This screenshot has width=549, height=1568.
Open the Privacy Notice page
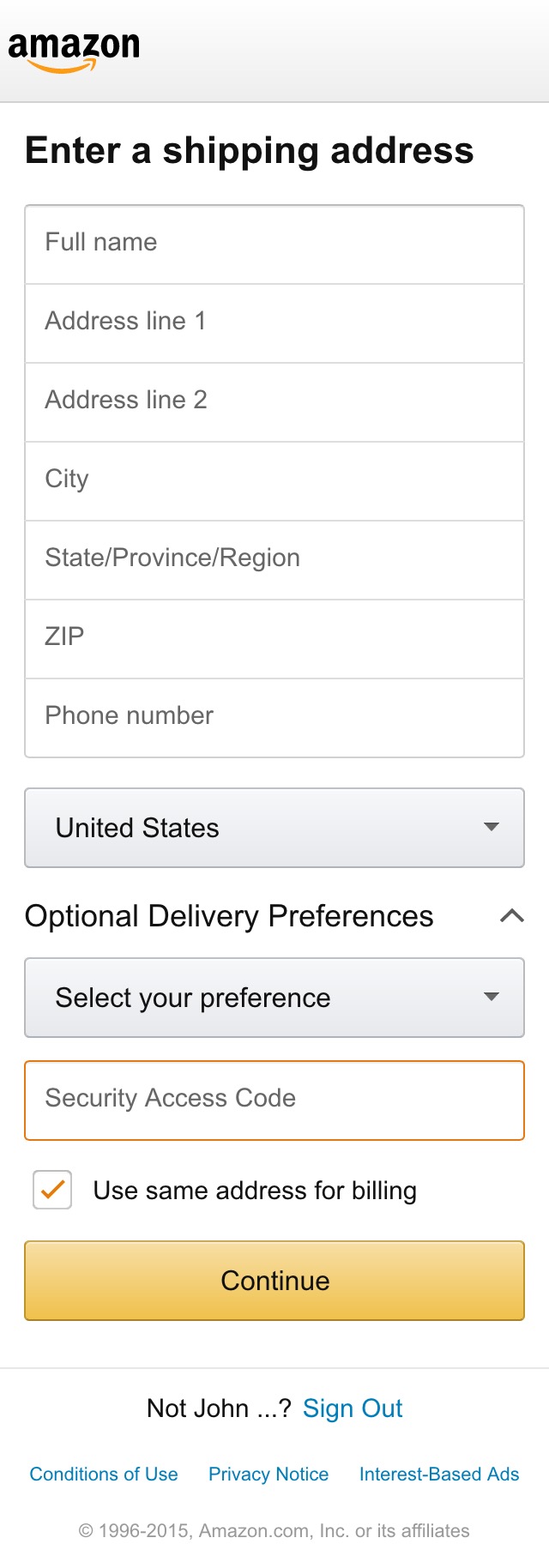(x=268, y=1474)
